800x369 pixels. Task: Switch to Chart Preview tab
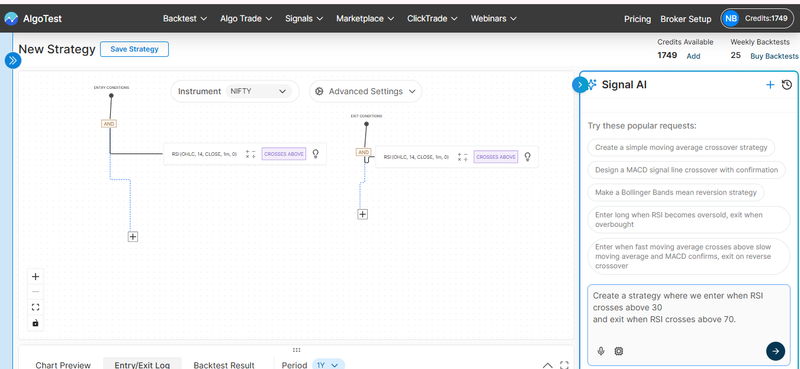pos(63,365)
